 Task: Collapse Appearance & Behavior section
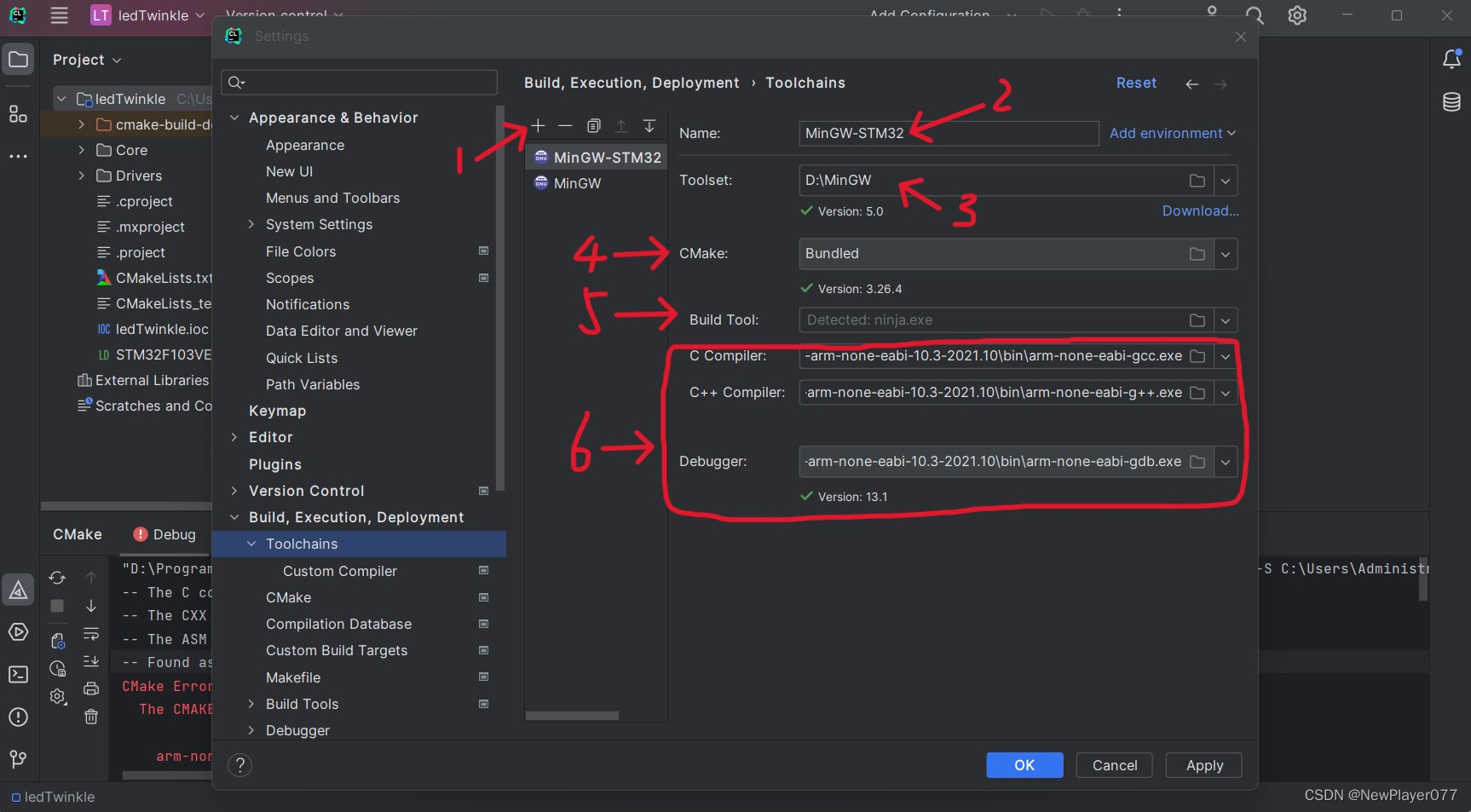tap(234, 118)
